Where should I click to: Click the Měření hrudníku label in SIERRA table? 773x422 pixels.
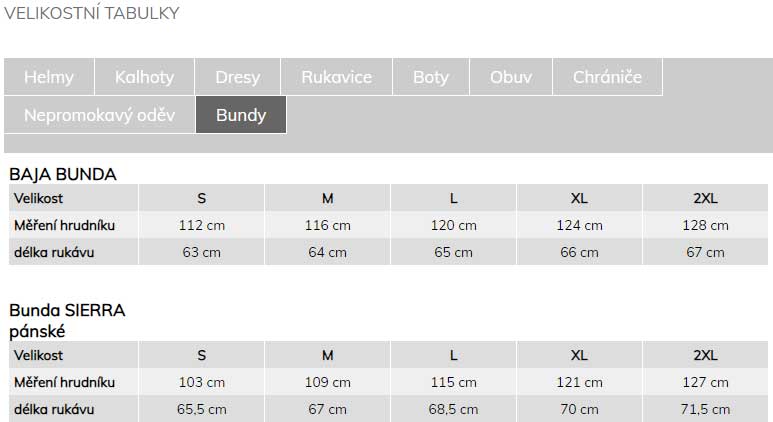[x=64, y=382]
